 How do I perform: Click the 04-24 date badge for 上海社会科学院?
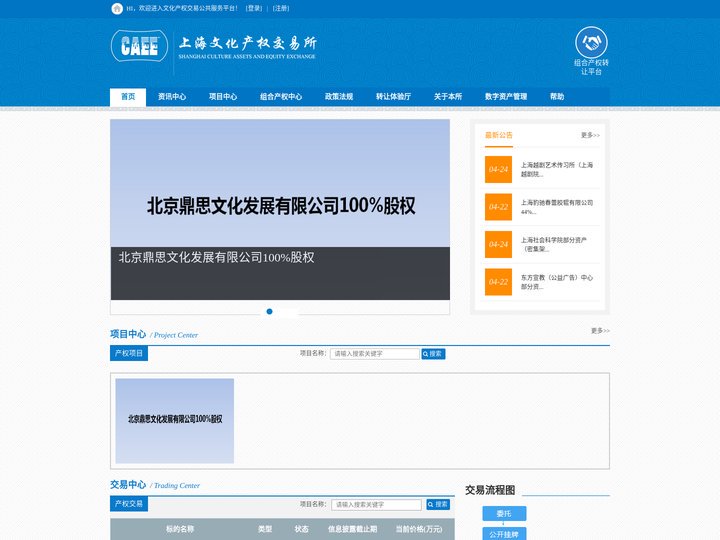click(x=498, y=244)
